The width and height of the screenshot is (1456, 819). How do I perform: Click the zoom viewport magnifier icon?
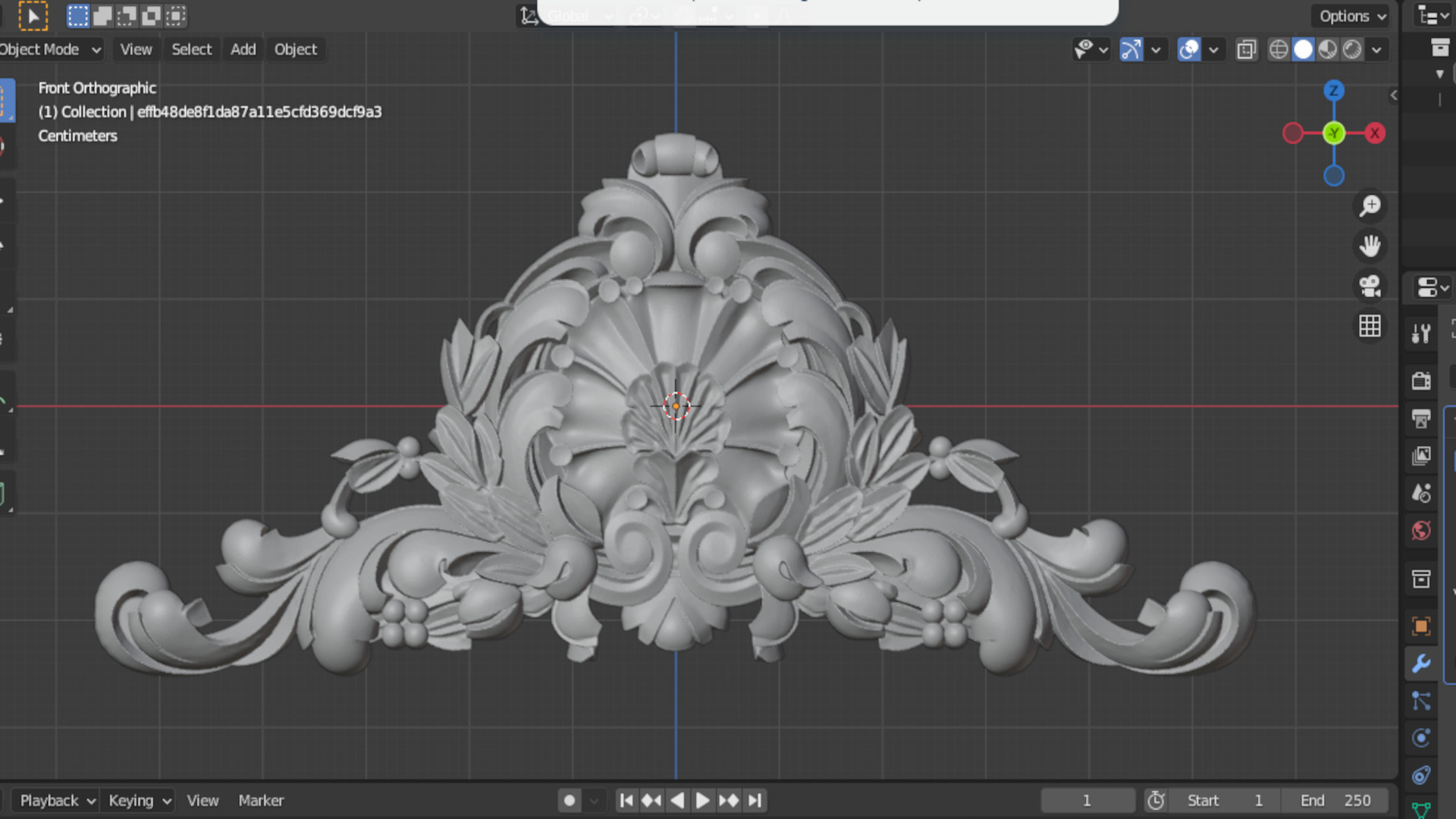point(1370,206)
